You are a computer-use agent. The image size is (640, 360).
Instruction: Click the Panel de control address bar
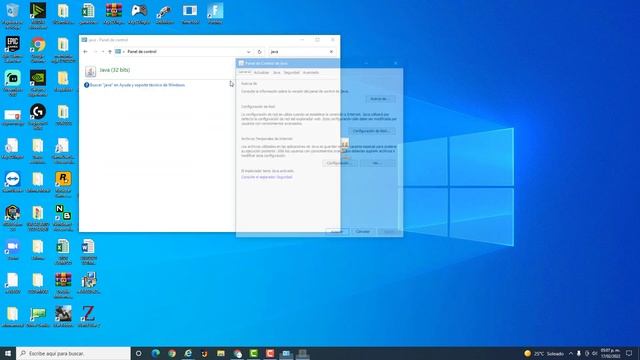click(x=184, y=52)
